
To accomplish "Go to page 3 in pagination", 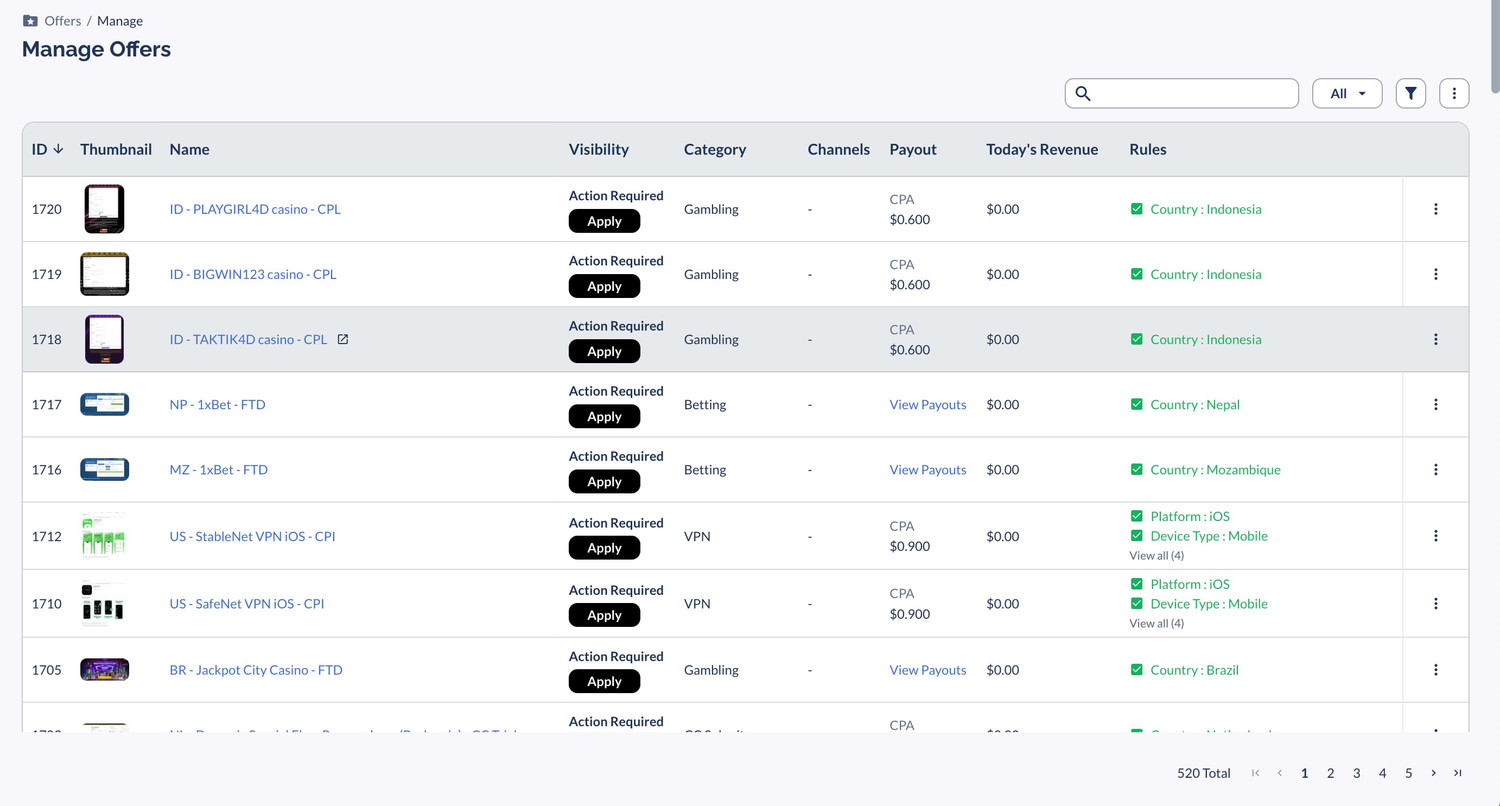I will [1356, 773].
